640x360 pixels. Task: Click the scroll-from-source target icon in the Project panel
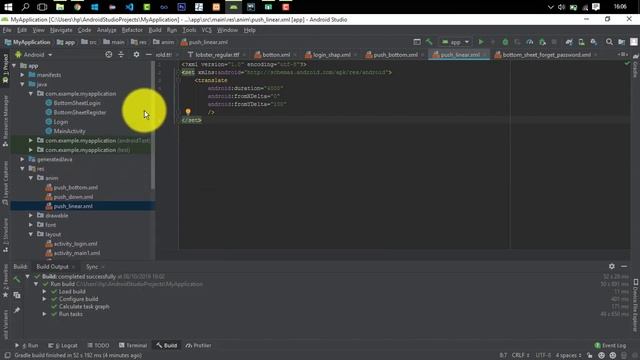(109, 54)
